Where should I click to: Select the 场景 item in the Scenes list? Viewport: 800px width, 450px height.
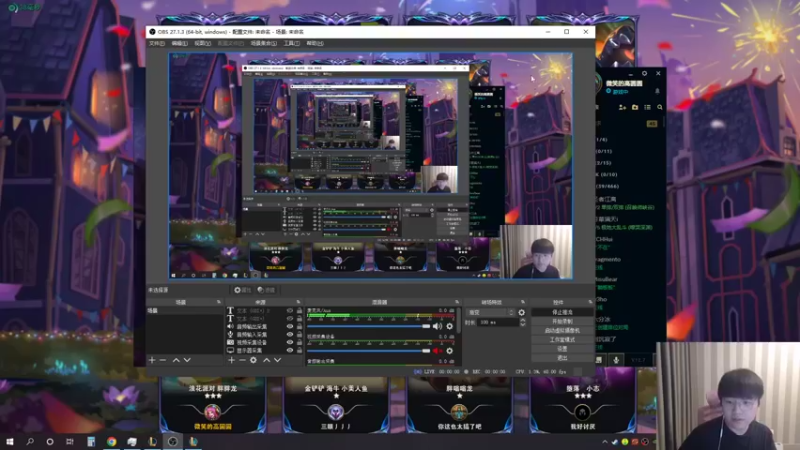[184, 311]
